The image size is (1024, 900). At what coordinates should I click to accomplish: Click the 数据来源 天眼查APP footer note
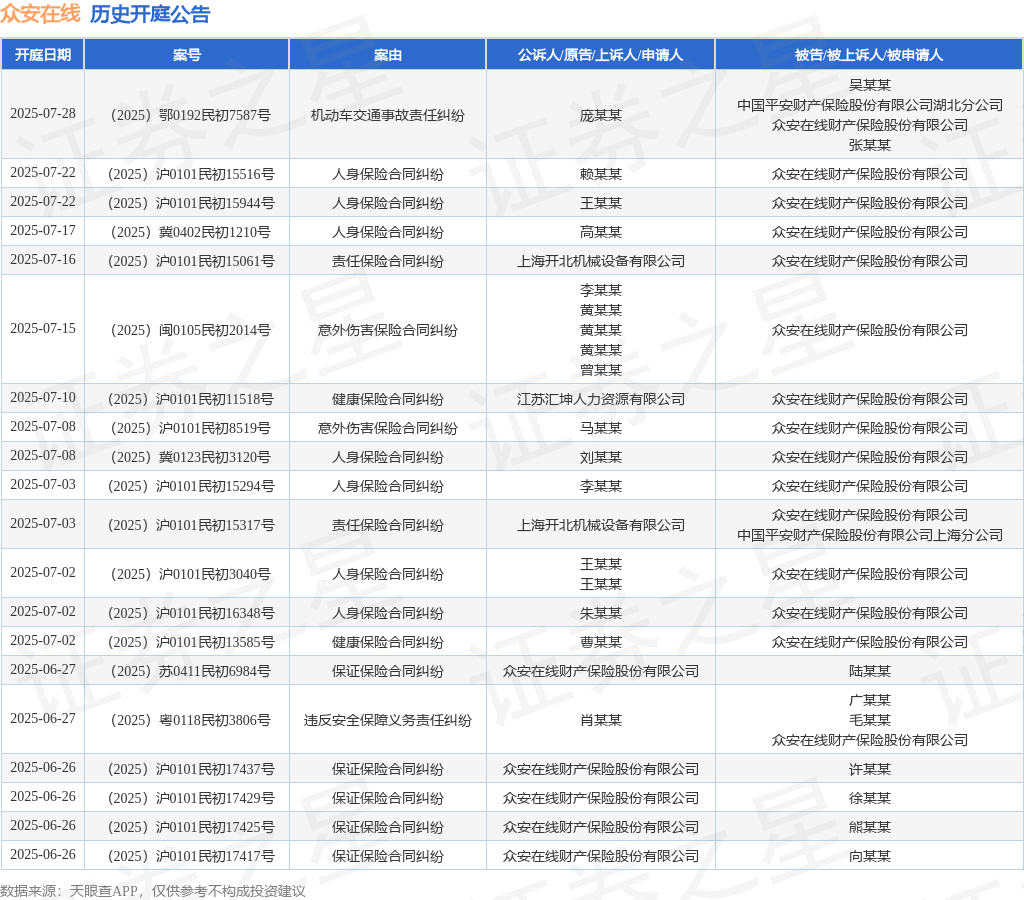pyautogui.click(x=152, y=891)
